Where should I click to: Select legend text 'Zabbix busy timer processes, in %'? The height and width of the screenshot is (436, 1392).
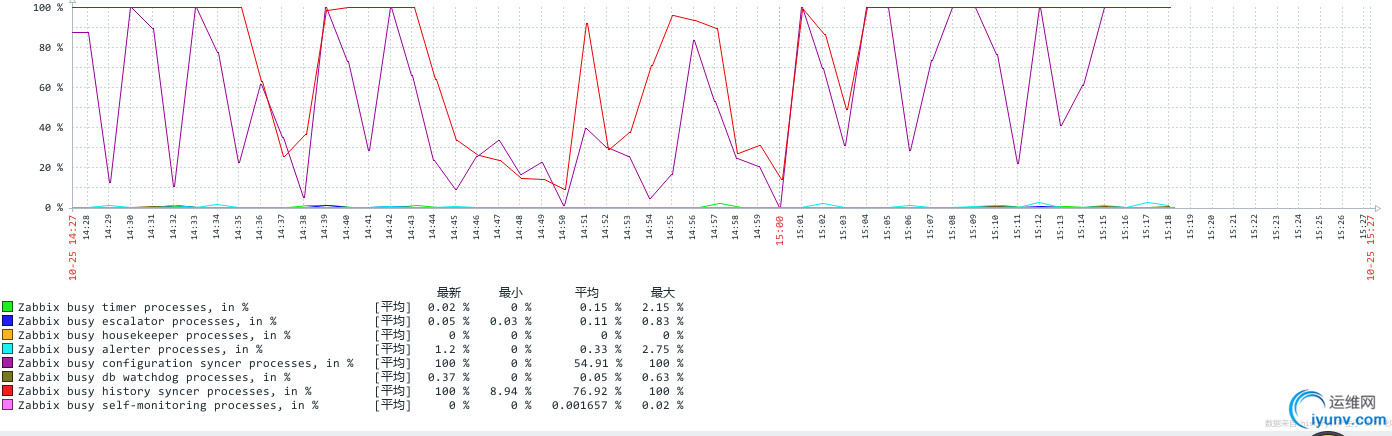(x=133, y=307)
